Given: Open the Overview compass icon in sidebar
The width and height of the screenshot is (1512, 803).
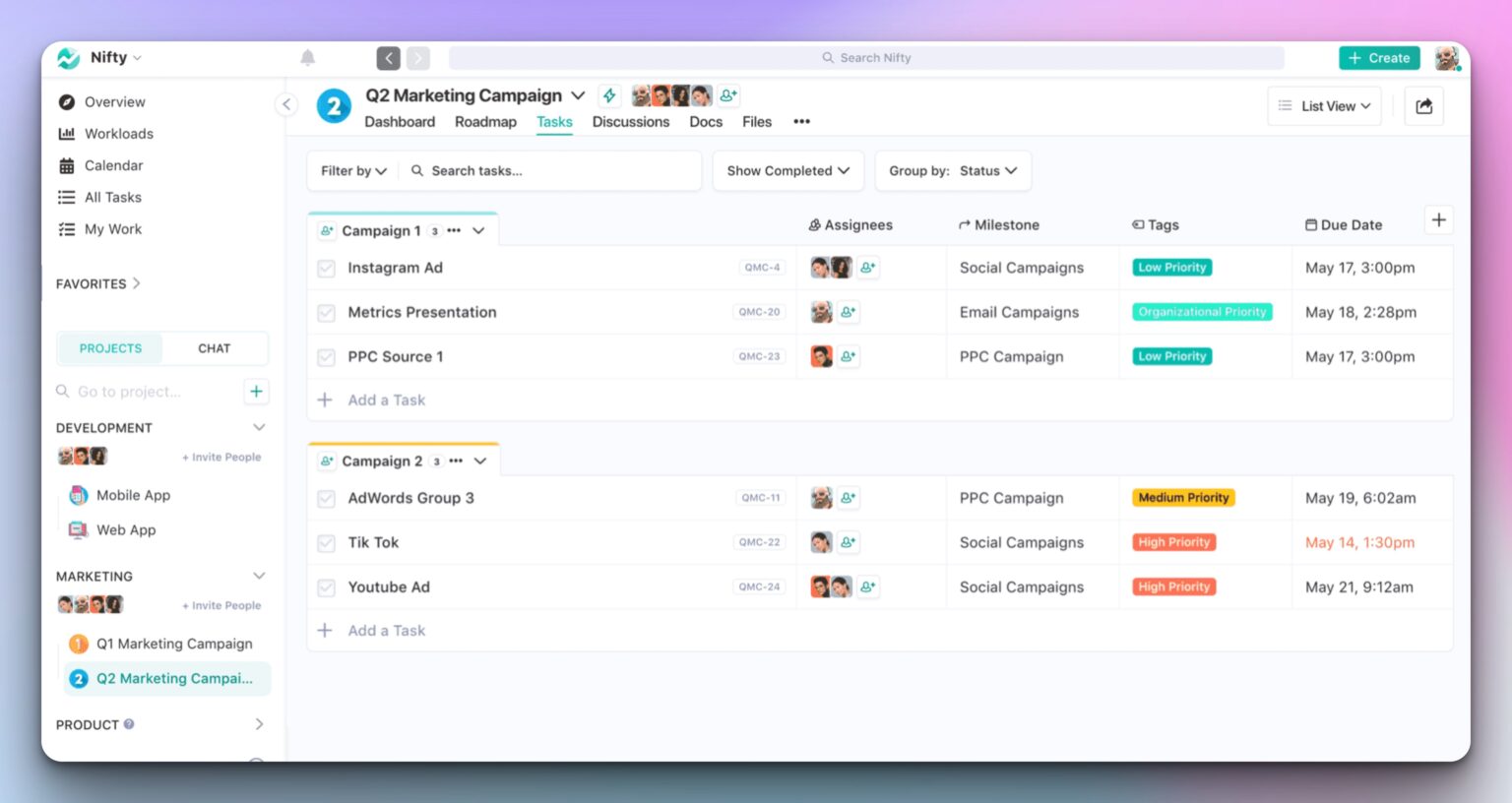Looking at the screenshot, I should click(66, 101).
